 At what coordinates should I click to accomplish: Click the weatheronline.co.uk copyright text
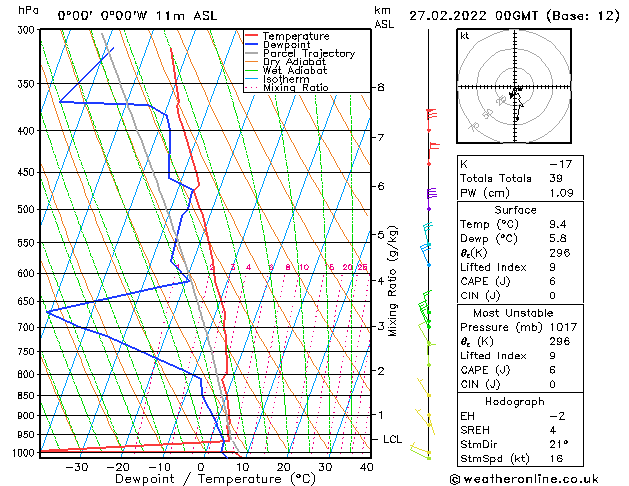[524, 479]
